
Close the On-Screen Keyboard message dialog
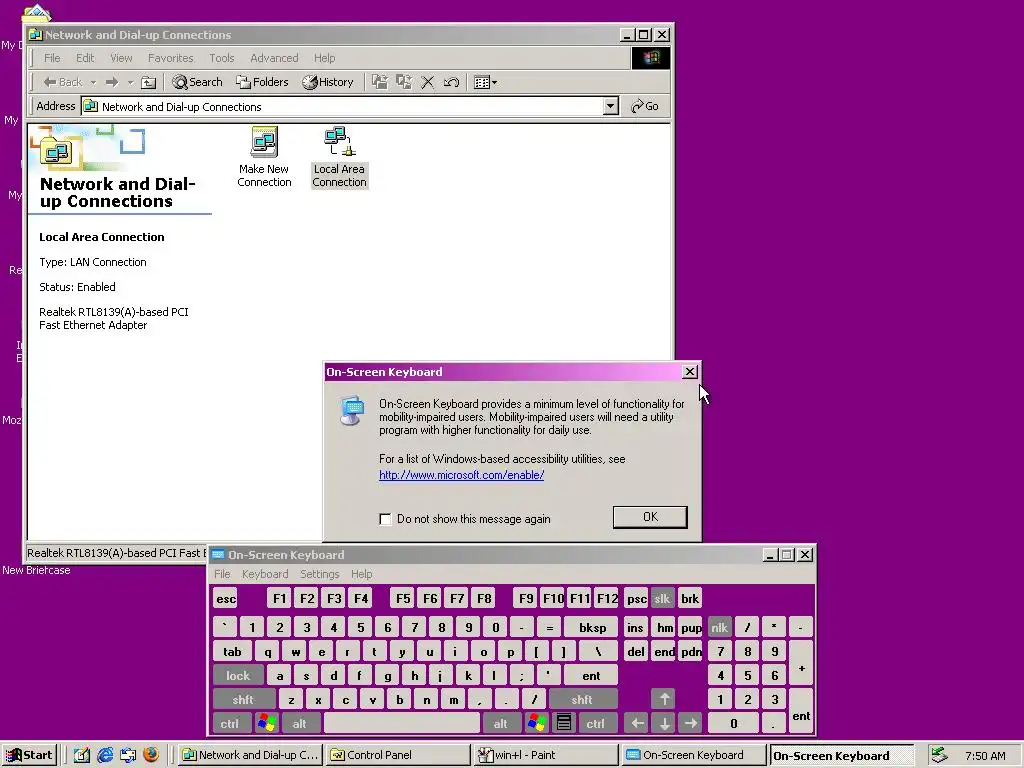click(x=690, y=372)
